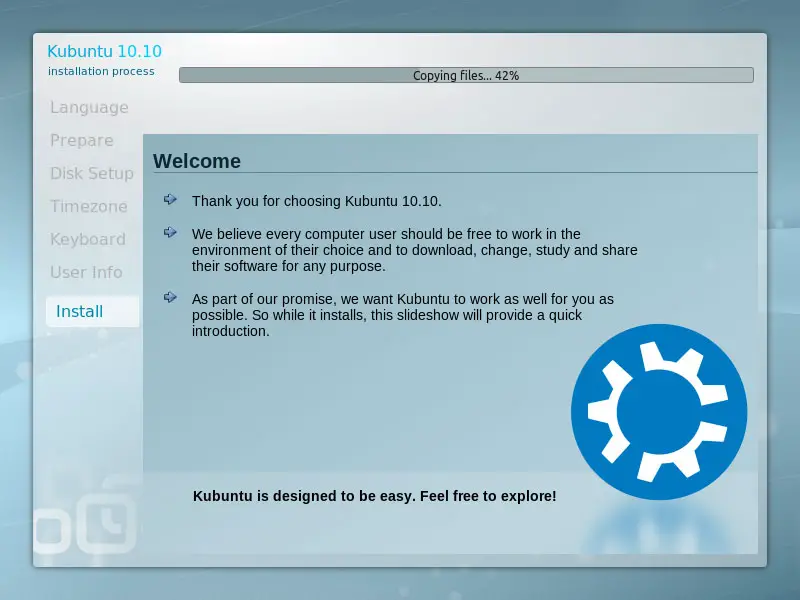Select the Prepare step in sidebar
The height and width of the screenshot is (600, 800).
82,140
